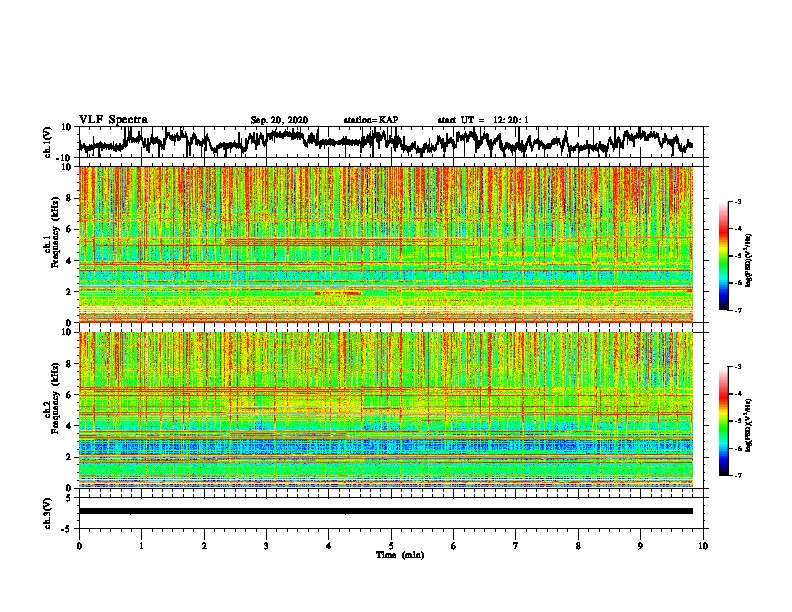792x612 pixels.
Task: Click the '-3' tick on ch.2 colorbar
Action: pos(738,367)
